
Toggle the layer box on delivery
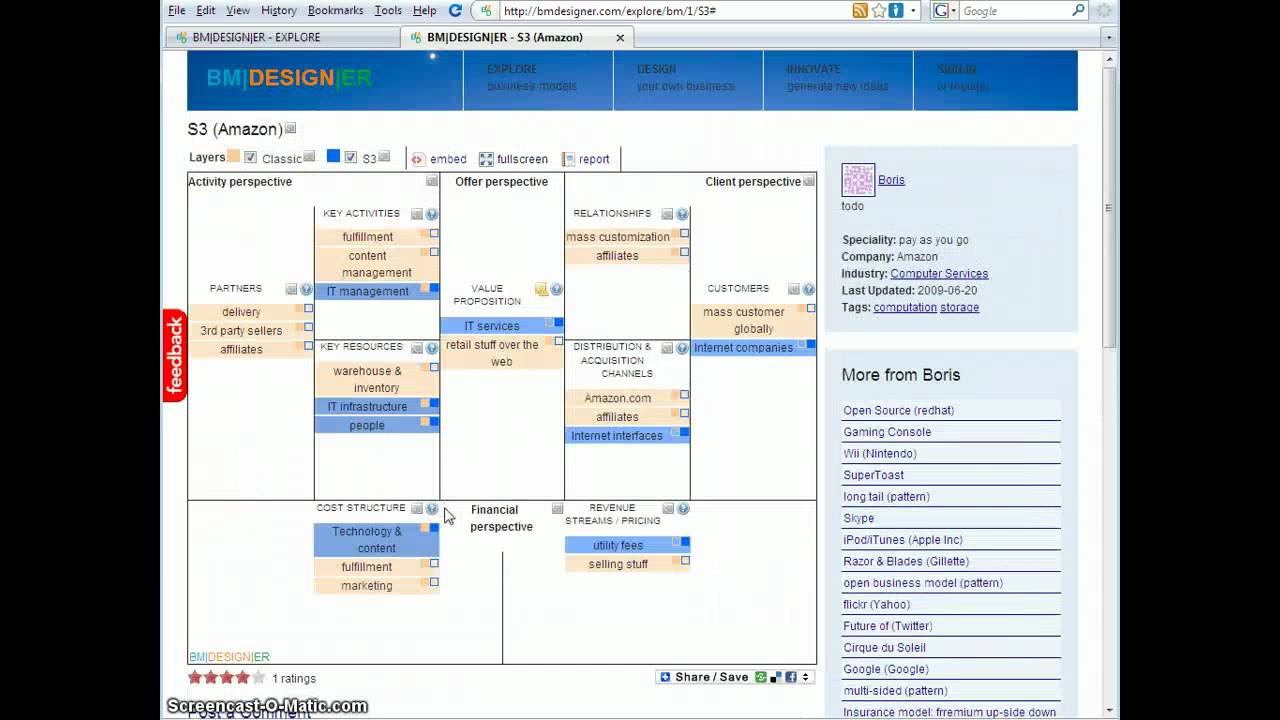[309, 308]
